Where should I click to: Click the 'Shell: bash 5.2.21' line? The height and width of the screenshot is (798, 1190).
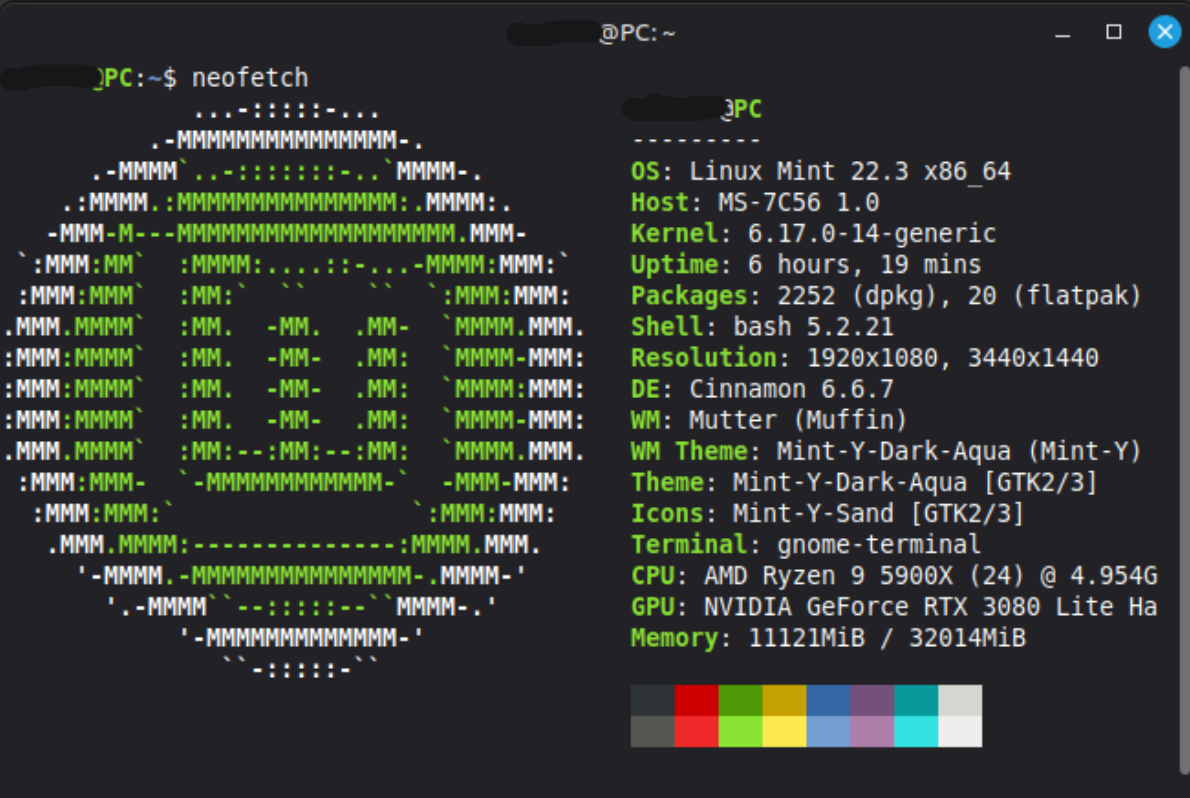click(762, 327)
